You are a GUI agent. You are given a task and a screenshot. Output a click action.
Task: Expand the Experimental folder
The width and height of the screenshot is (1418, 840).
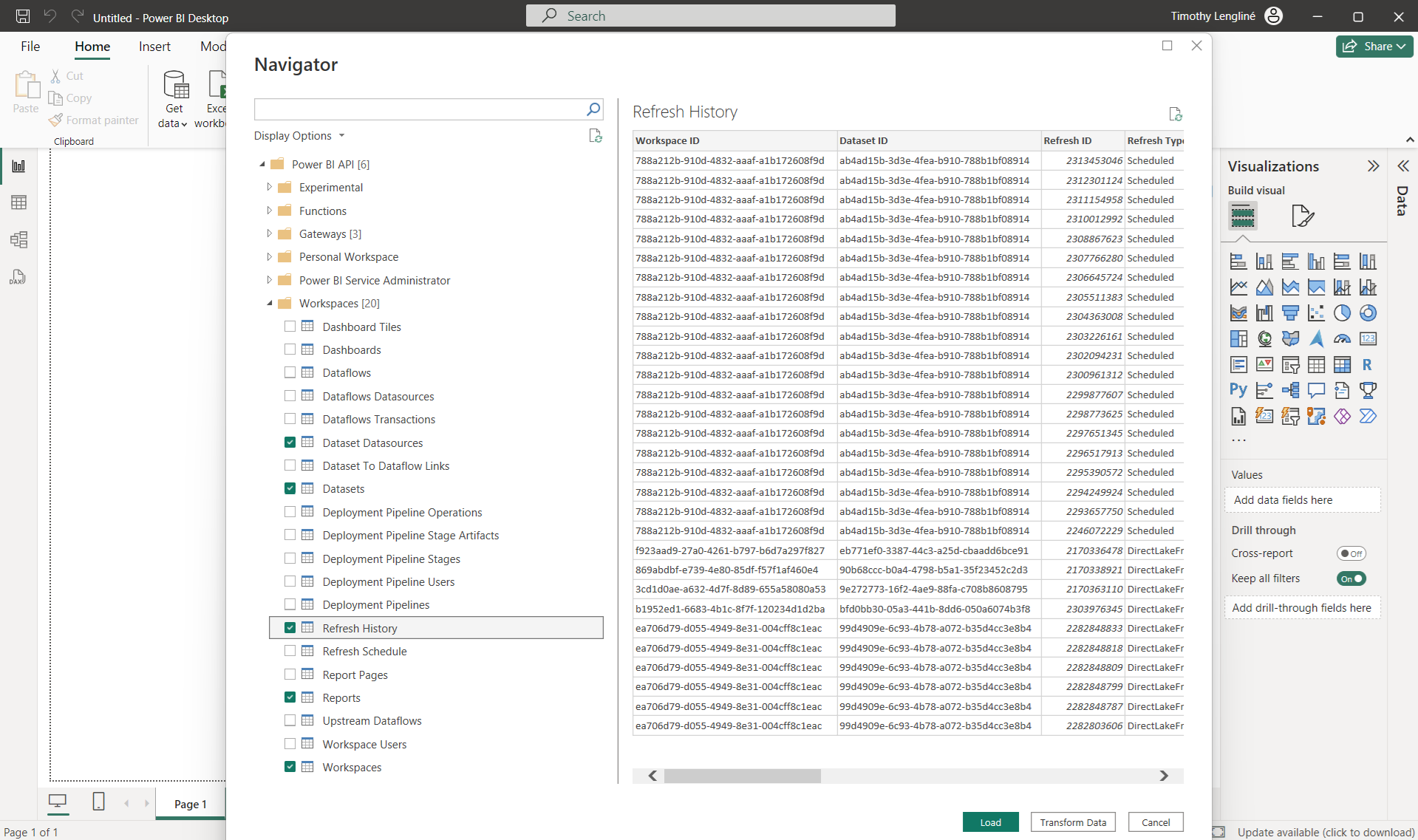[x=269, y=187]
